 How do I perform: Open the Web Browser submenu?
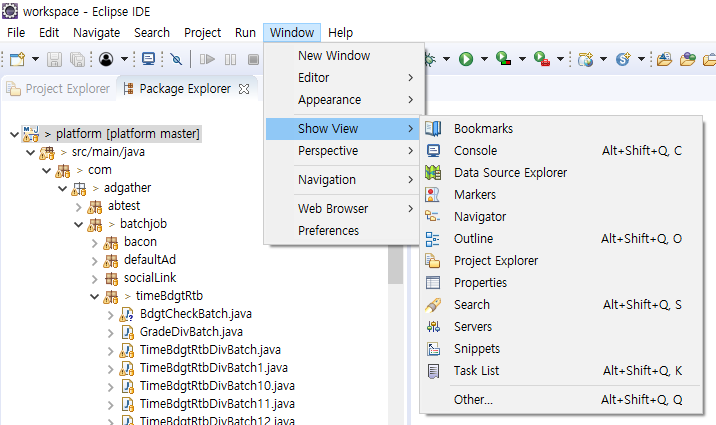(x=342, y=209)
